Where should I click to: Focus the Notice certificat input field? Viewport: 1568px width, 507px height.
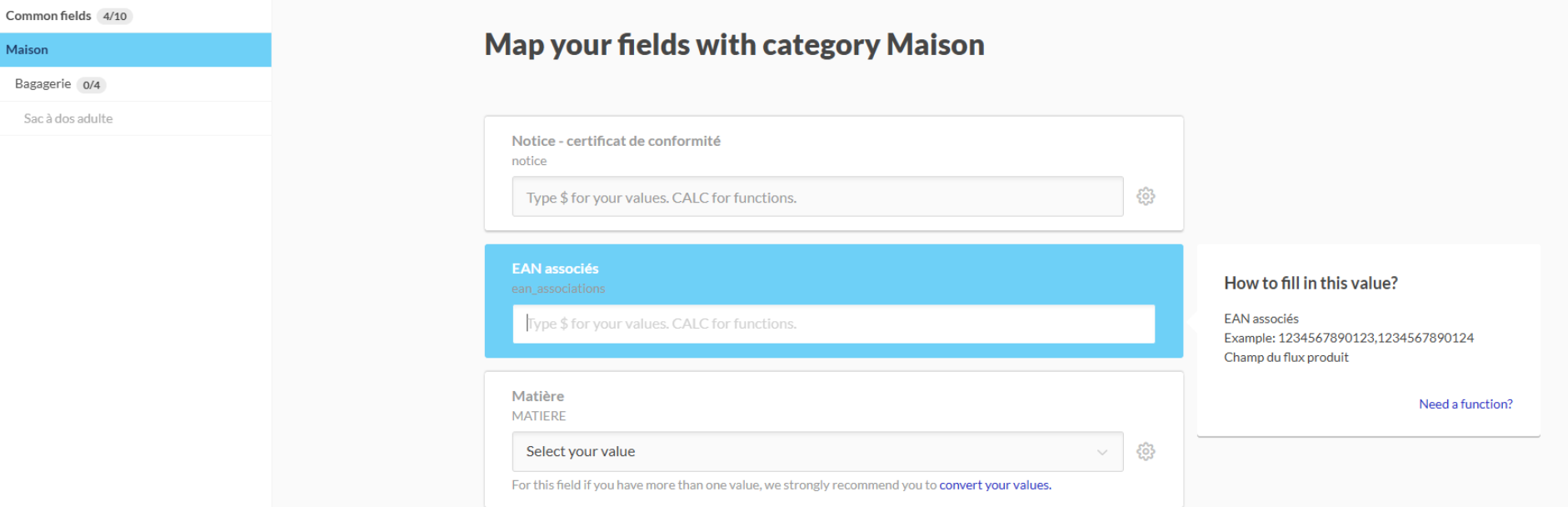(817, 197)
